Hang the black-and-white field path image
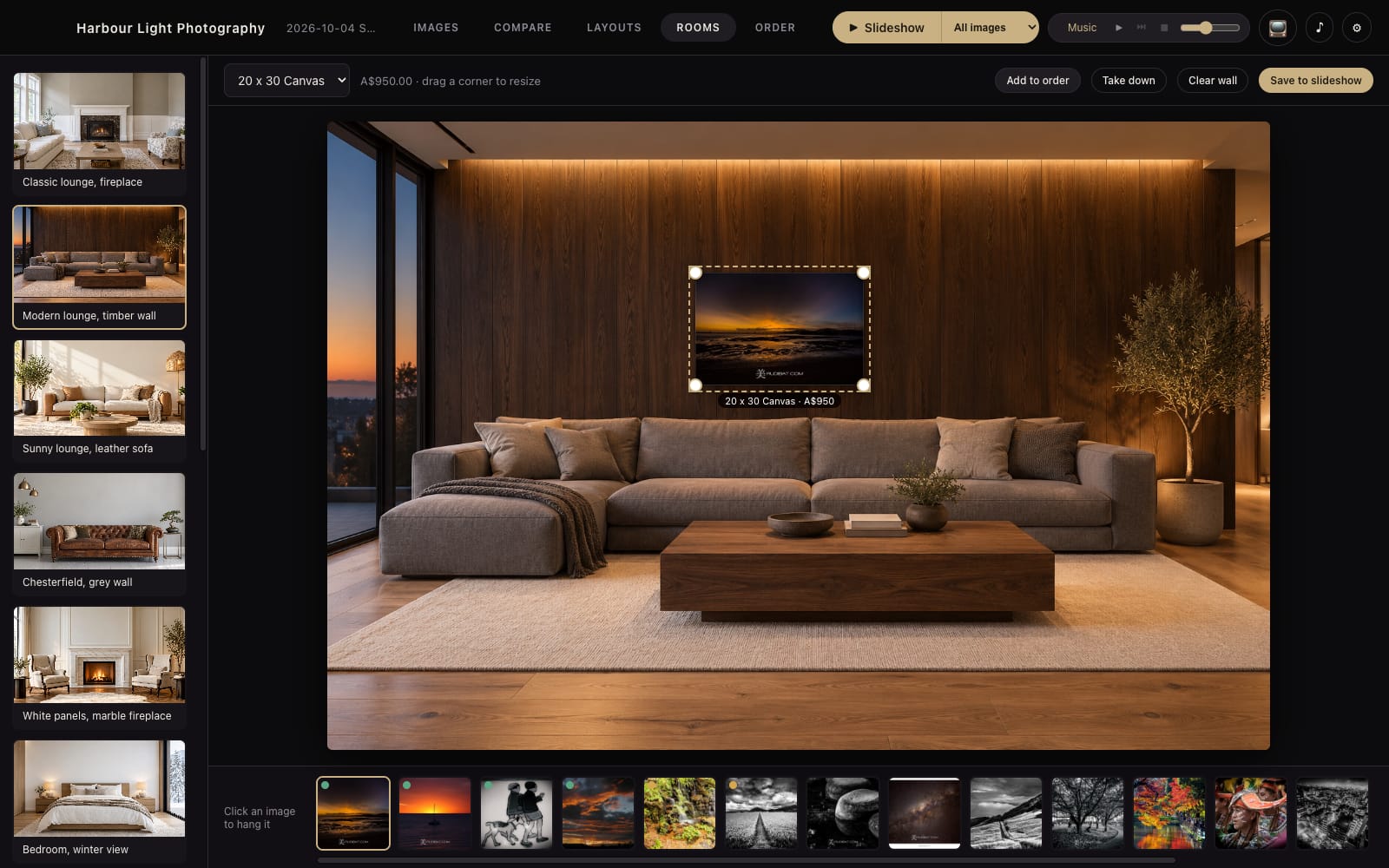The width and height of the screenshot is (1389, 868). [x=761, y=813]
